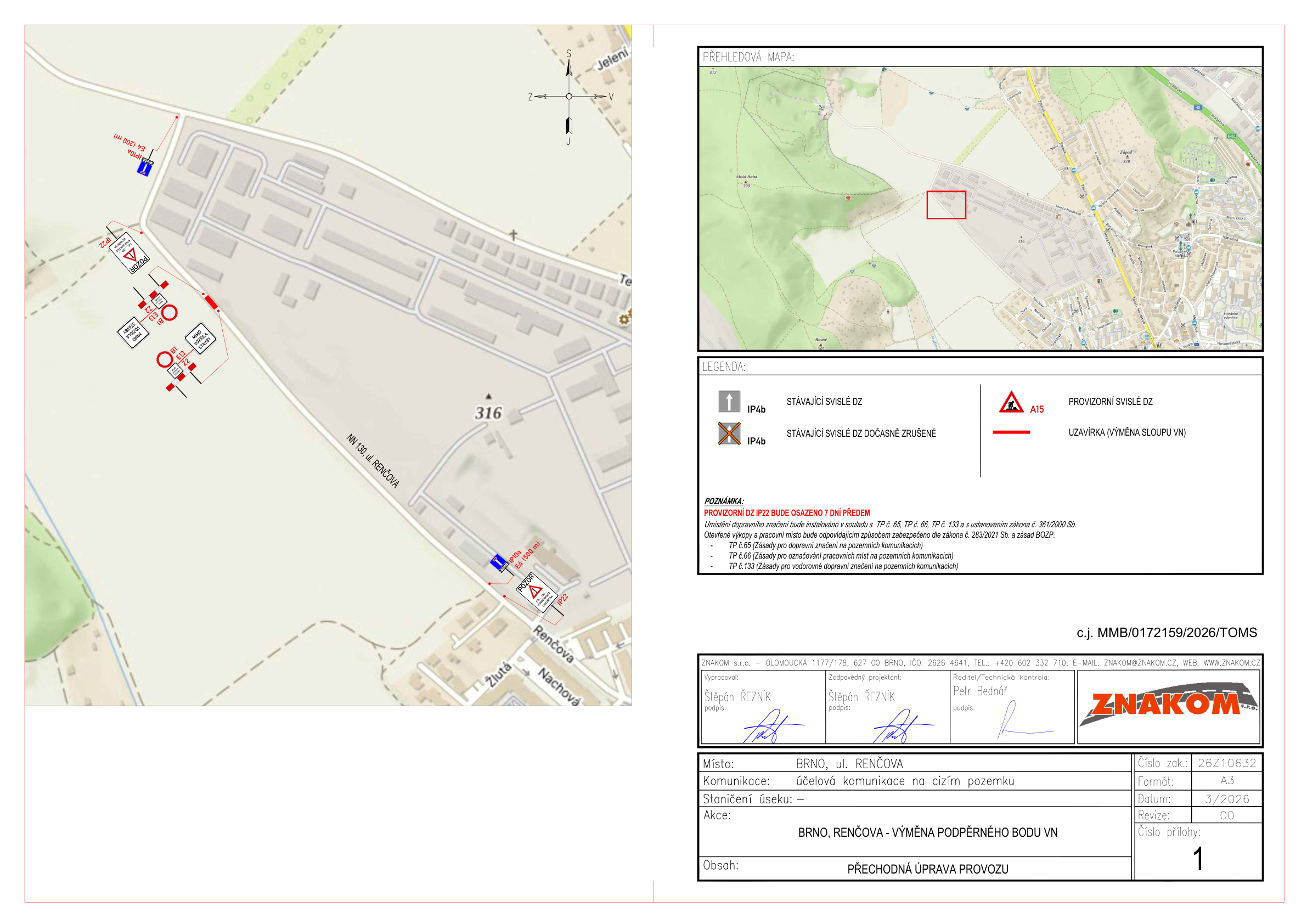The image size is (1307, 924).
Task: Click the thick red closure bar on the road
Action: point(211,302)
